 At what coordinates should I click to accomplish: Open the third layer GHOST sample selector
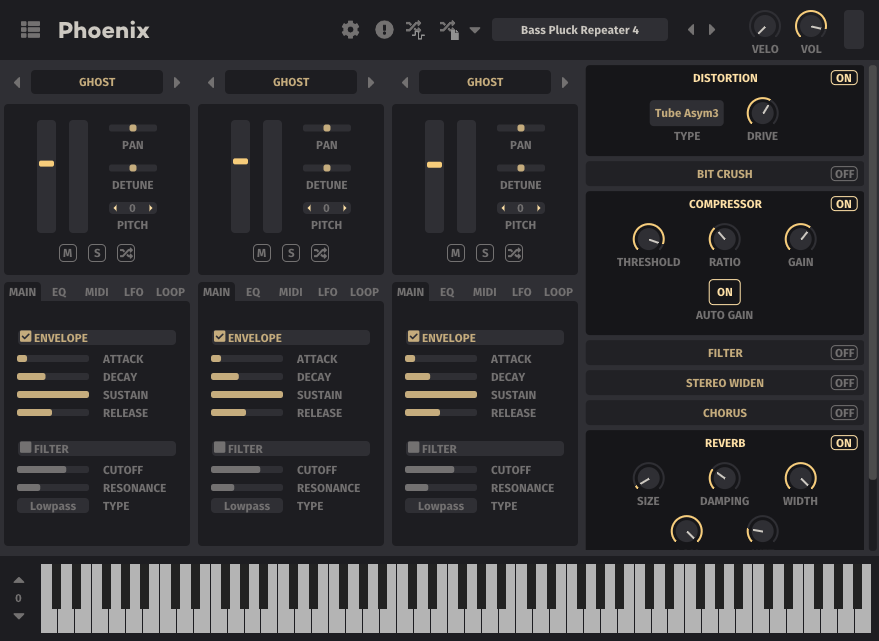[x=485, y=82]
